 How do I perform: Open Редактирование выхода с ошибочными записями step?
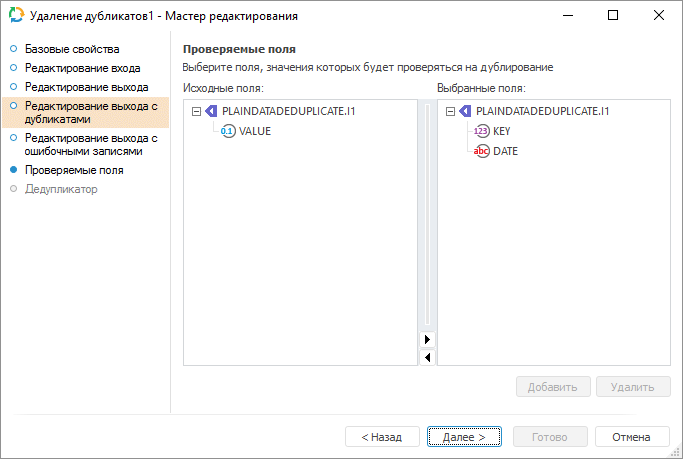pos(90,145)
